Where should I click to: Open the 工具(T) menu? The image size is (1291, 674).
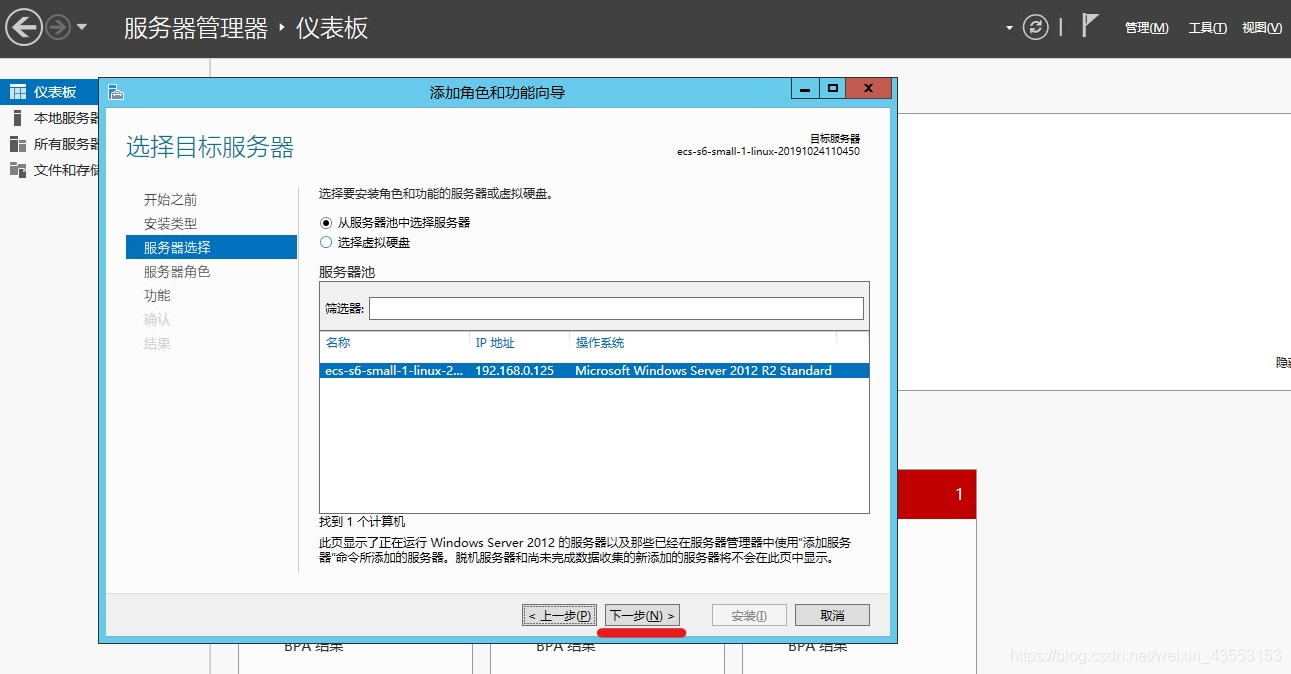click(x=1206, y=27)
